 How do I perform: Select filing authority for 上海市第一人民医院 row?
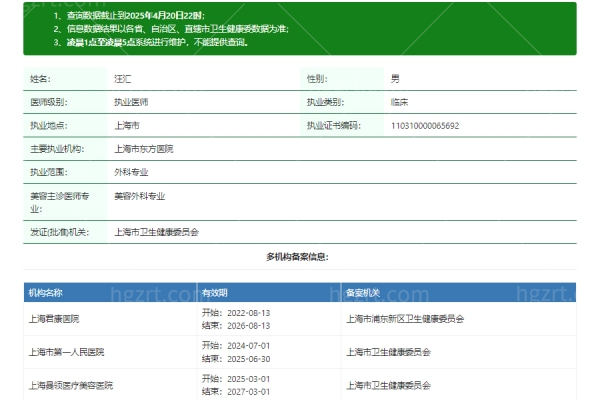tap(388, 352)
